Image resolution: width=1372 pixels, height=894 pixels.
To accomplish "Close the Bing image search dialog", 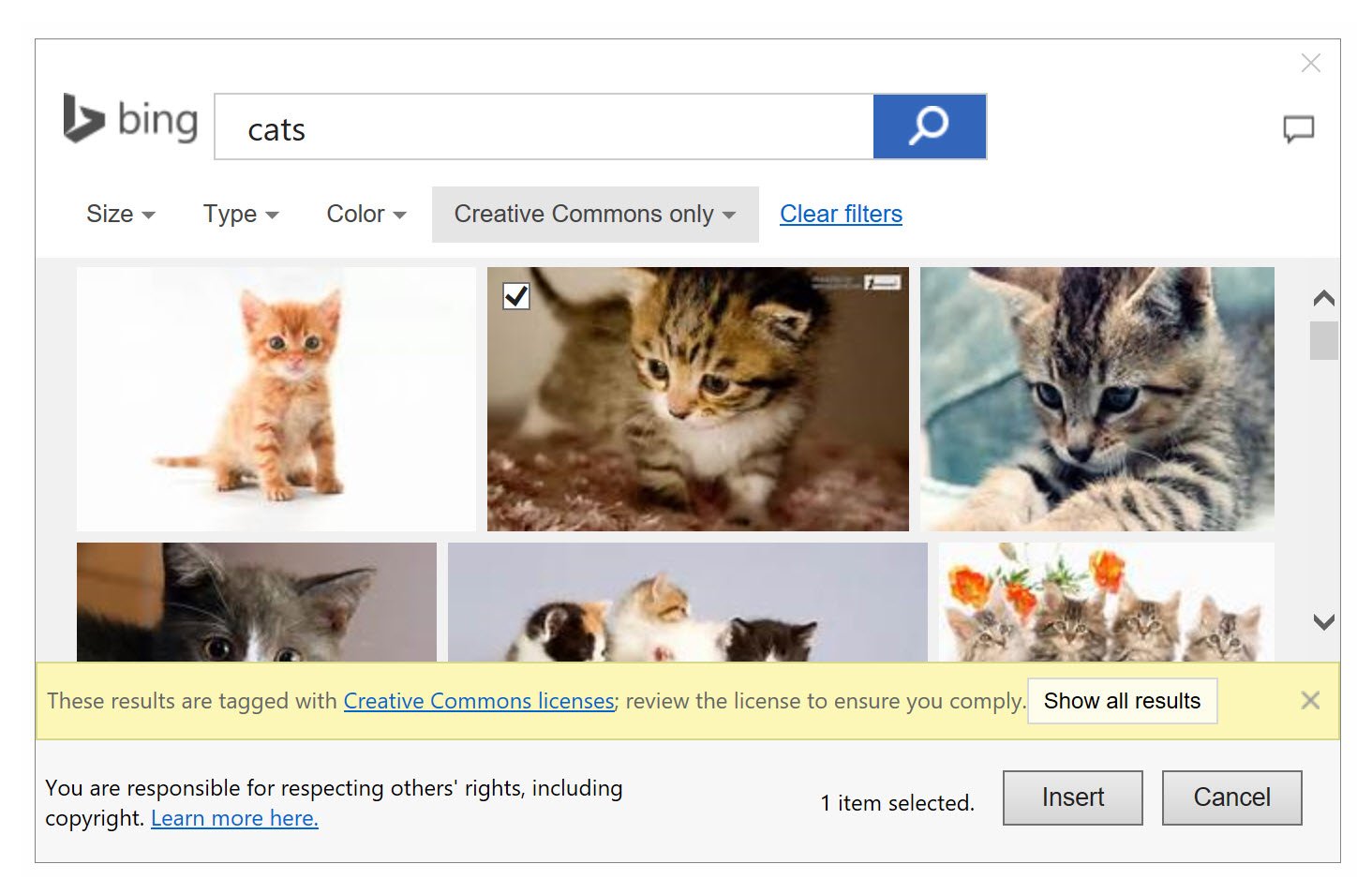I will (1311, 63).
